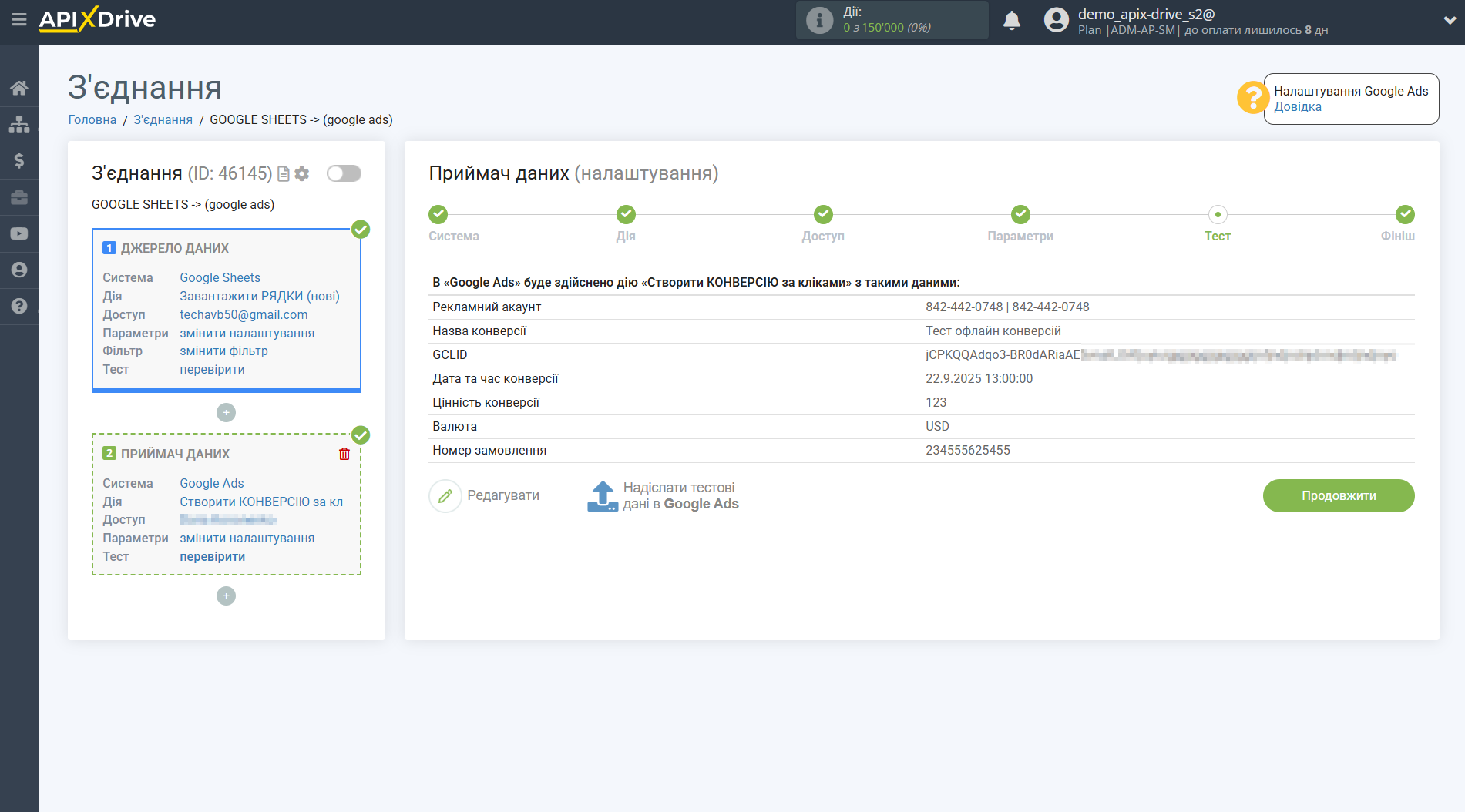Viewport: 1465px width, 812px height.
Task: Open connection settings gear icon
Action: (302, 174)
